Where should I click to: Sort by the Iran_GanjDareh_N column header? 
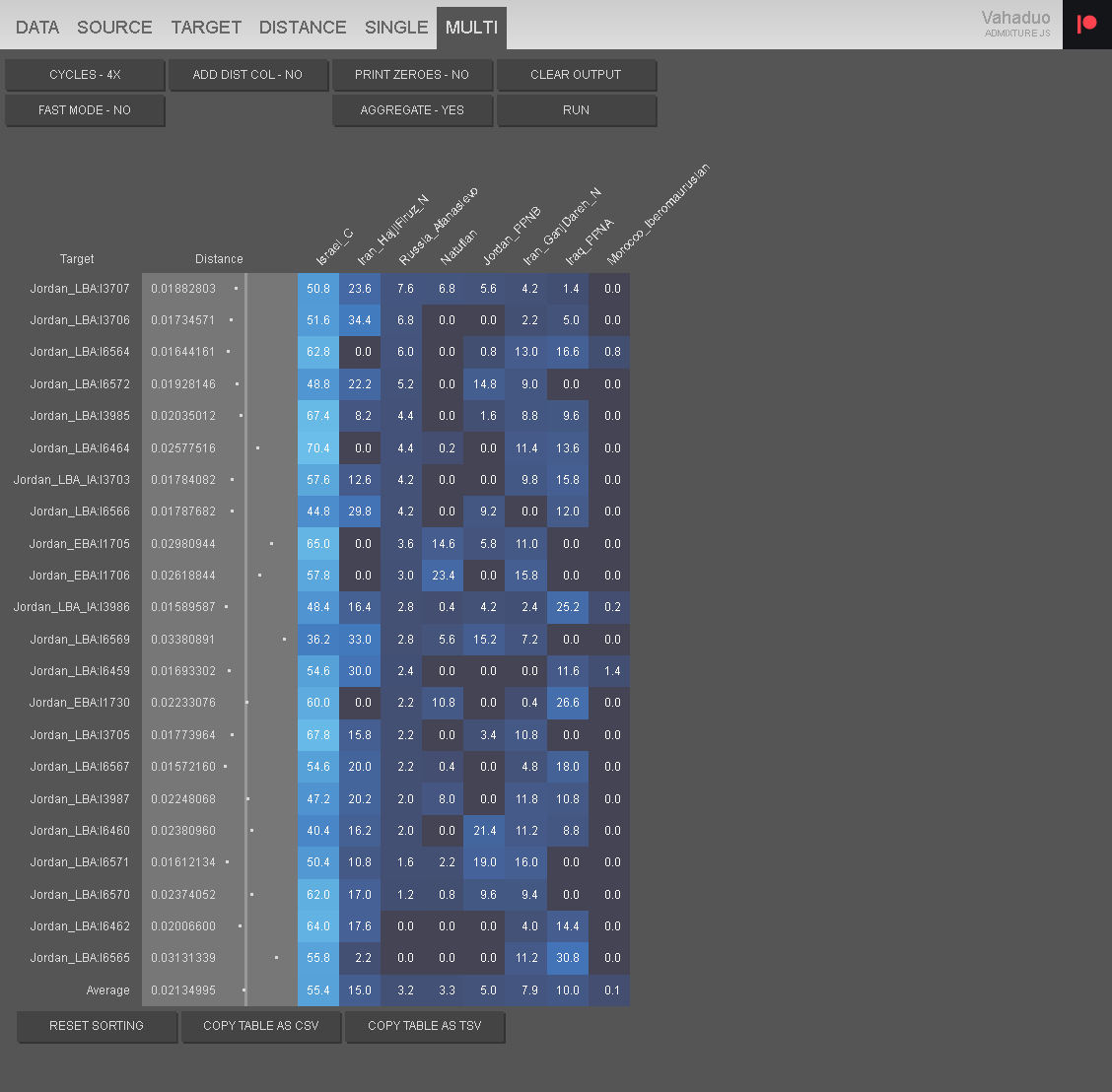[x=562, y=227]
